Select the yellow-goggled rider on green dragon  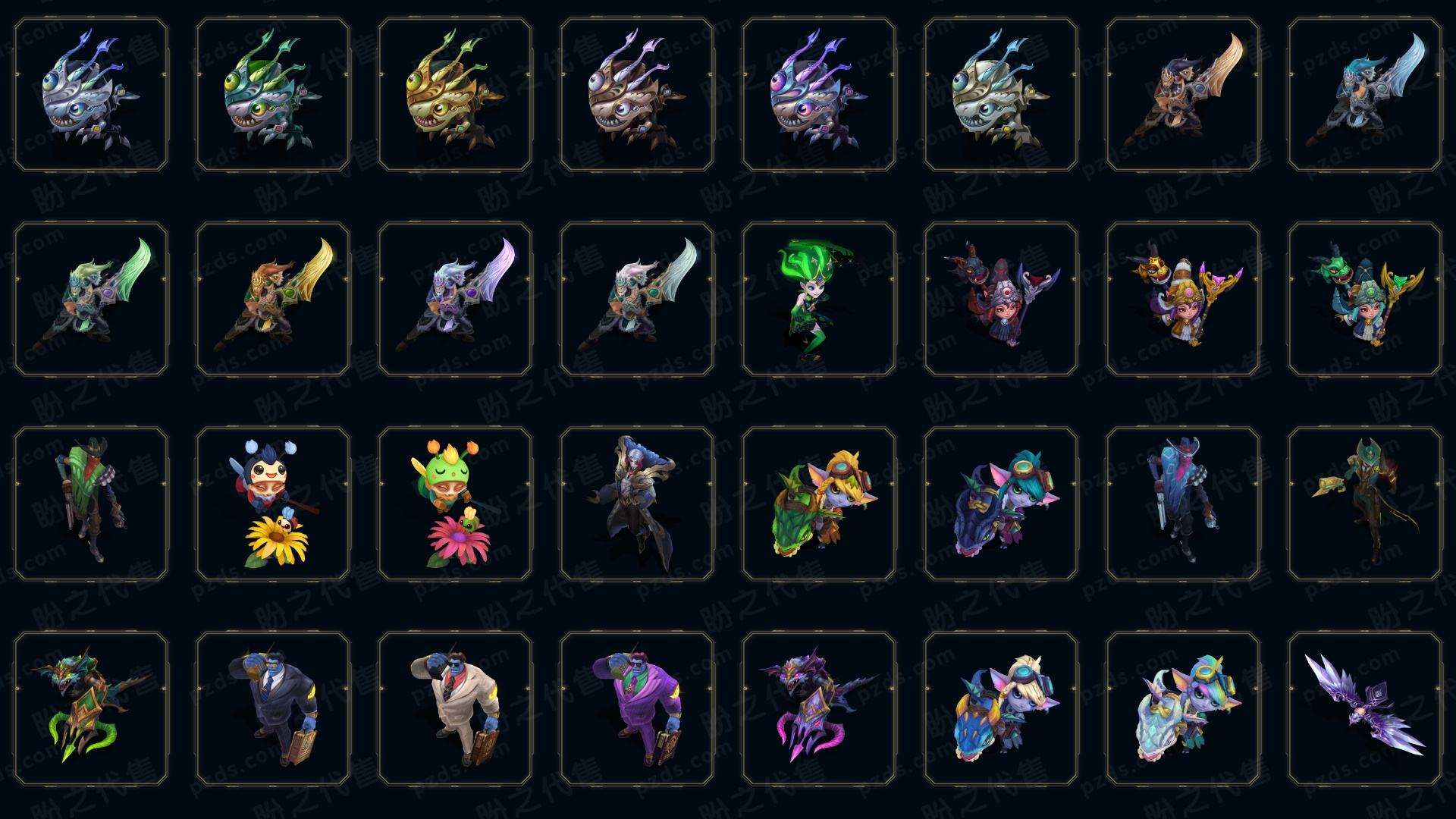[819, 504]
